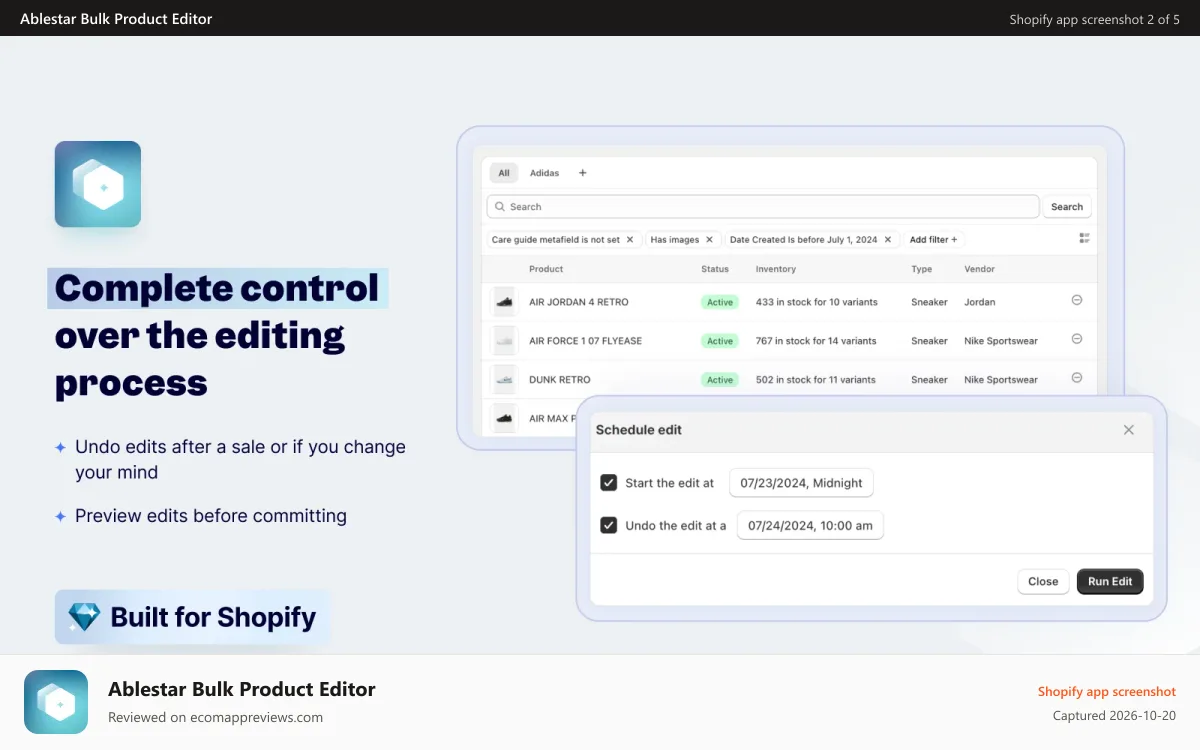
Task: Remove the 'Date Created is before July 1, 2024' filter
Action: tap(888, 240)
